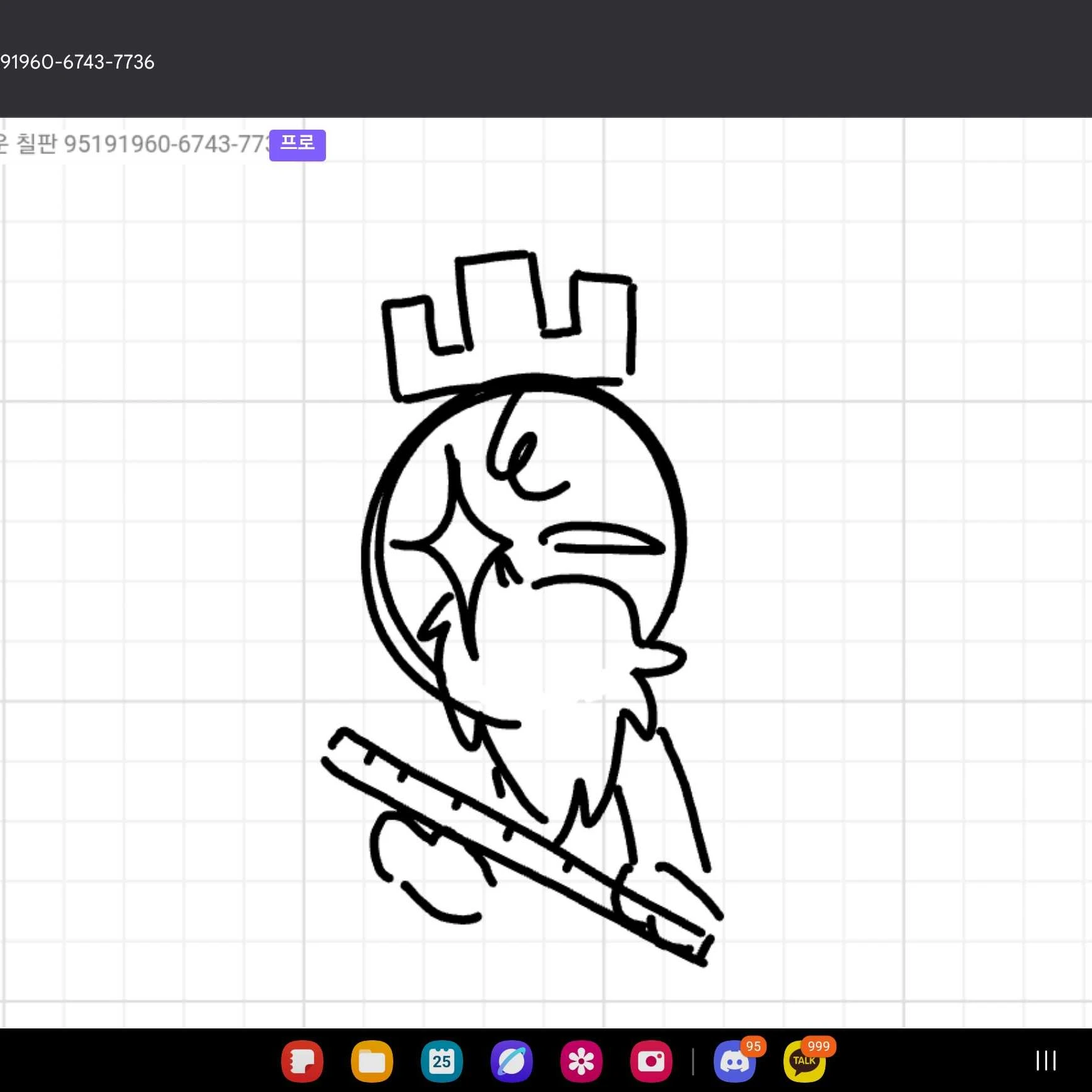This screenshot has height=1092, width=1092.
Task: Tap the recent apps navigation button
Action: coord(1046,1060)
